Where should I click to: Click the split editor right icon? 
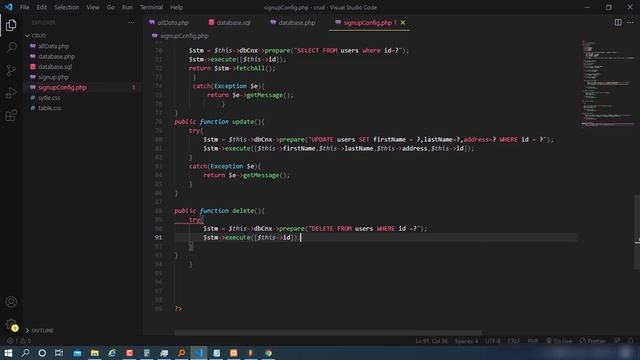pyautogui.click(x=618, y=22)
